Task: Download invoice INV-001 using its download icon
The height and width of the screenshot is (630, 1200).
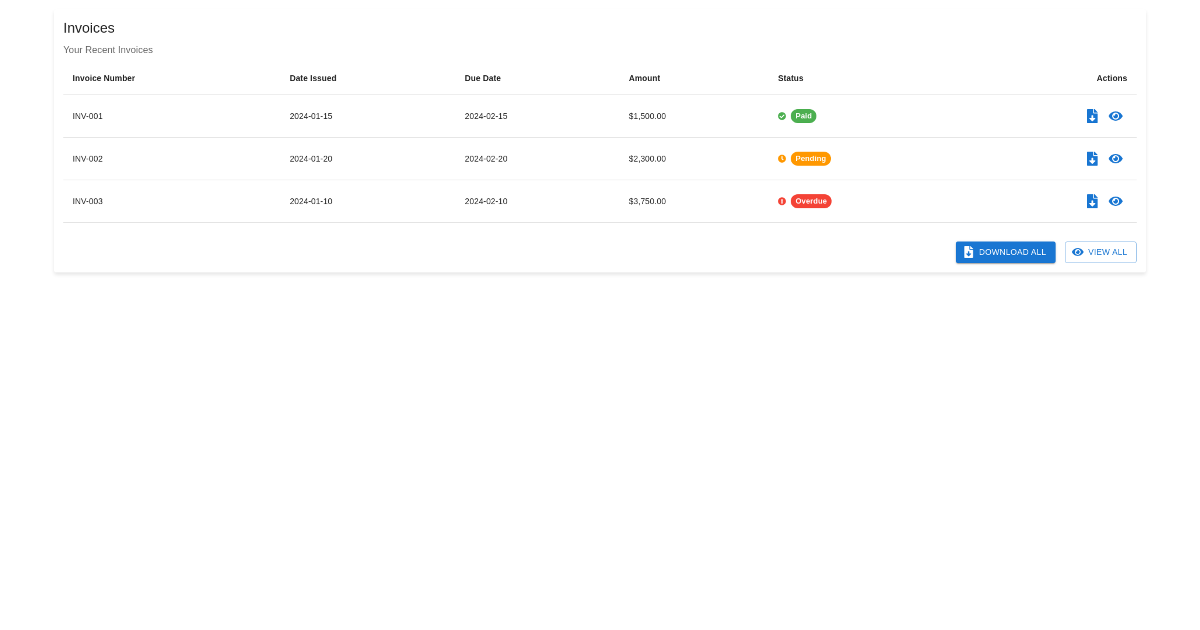Action: [1092, 116]
